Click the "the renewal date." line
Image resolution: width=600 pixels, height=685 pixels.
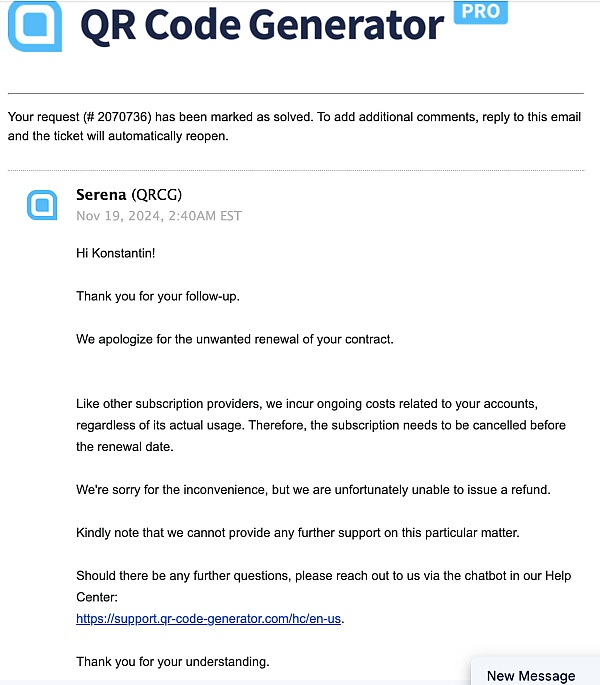click(125, 447)
